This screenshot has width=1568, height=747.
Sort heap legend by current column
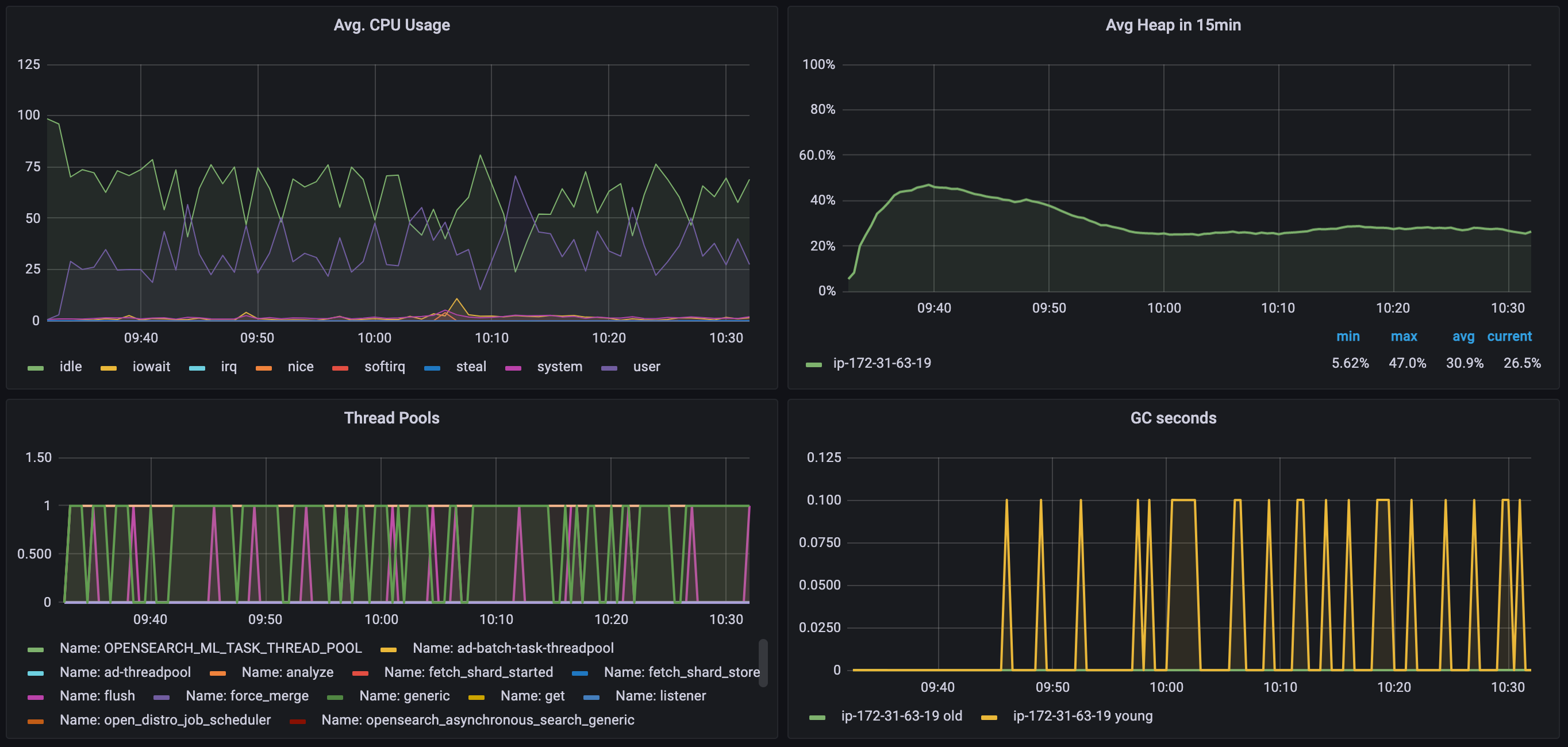[x=1509, y=336]
